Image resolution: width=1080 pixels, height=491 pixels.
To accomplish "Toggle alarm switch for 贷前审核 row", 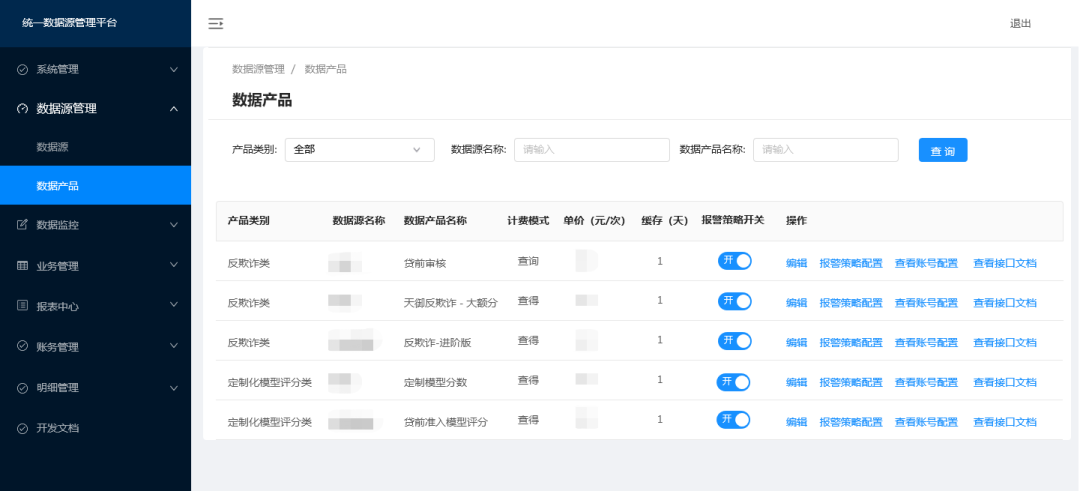I will click(734, 261).
